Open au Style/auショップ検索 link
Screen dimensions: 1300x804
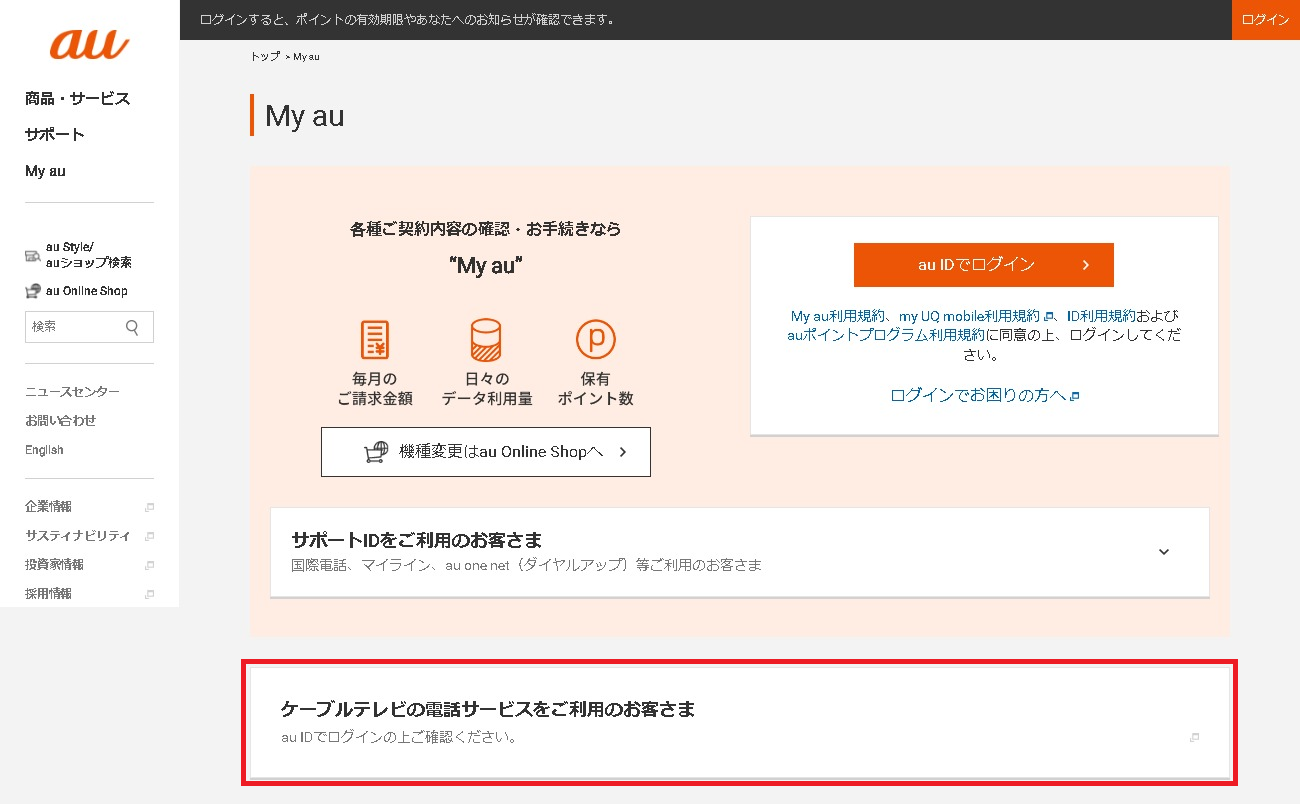tap(88, 255)
